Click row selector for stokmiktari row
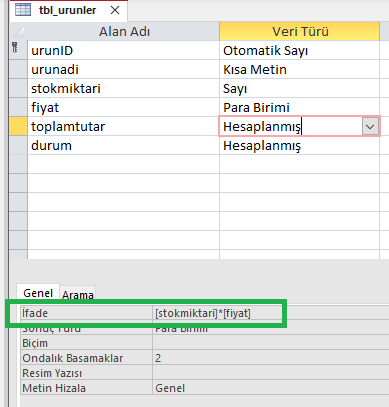 pos(18,89)
